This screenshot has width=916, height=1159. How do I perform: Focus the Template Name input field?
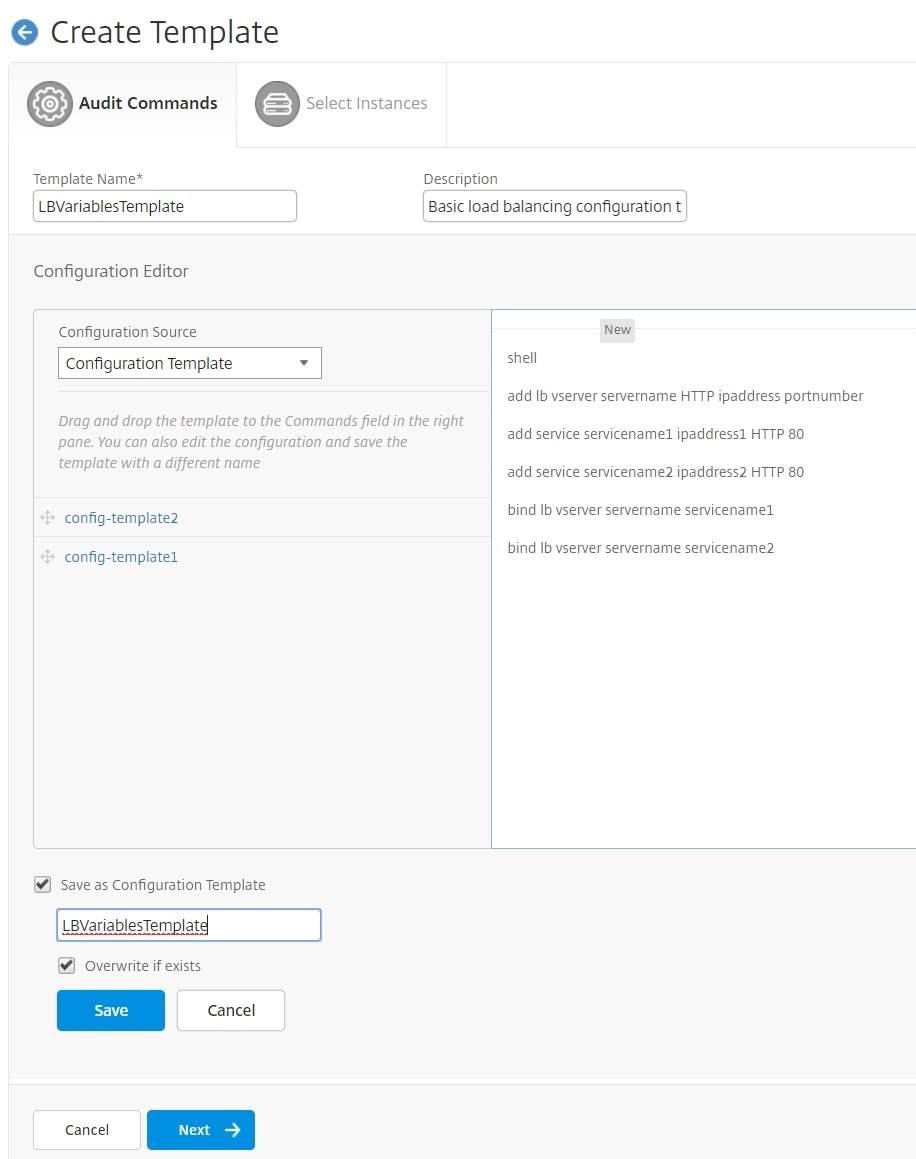pyautogui.click(x=165, y=206)
